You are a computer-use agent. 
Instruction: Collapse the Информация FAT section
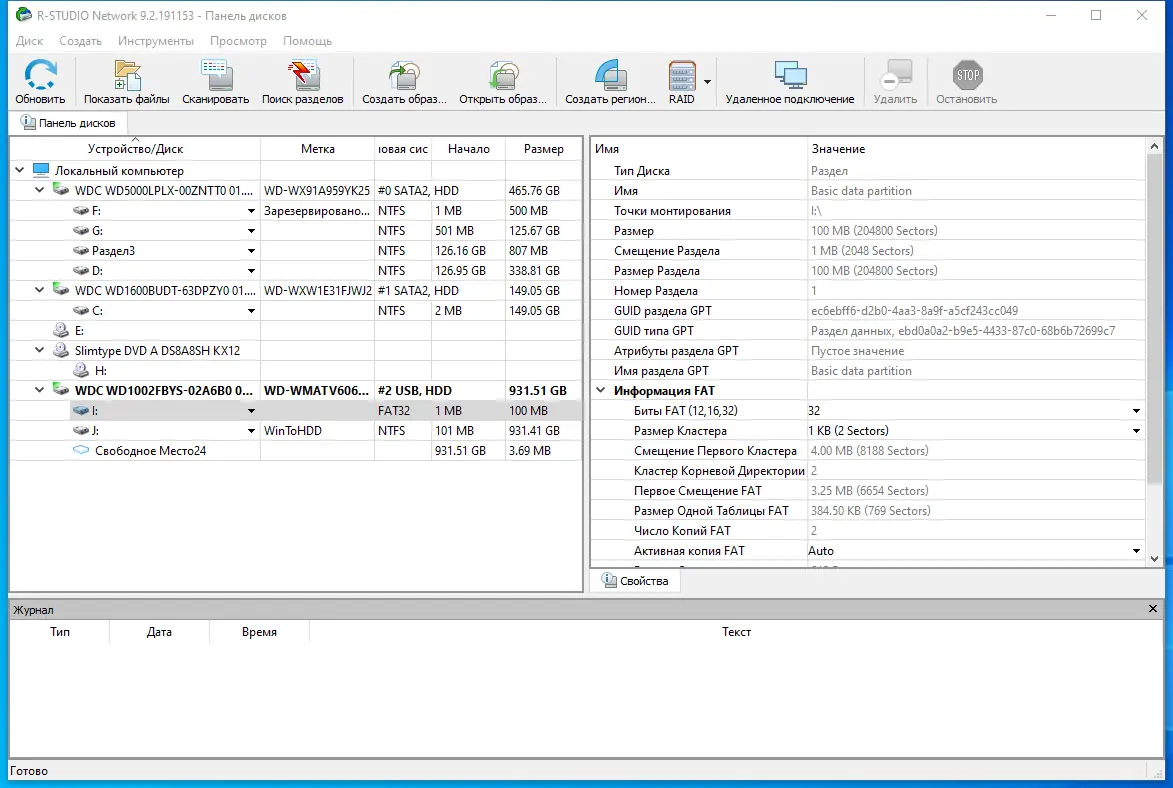coord(600,390)
